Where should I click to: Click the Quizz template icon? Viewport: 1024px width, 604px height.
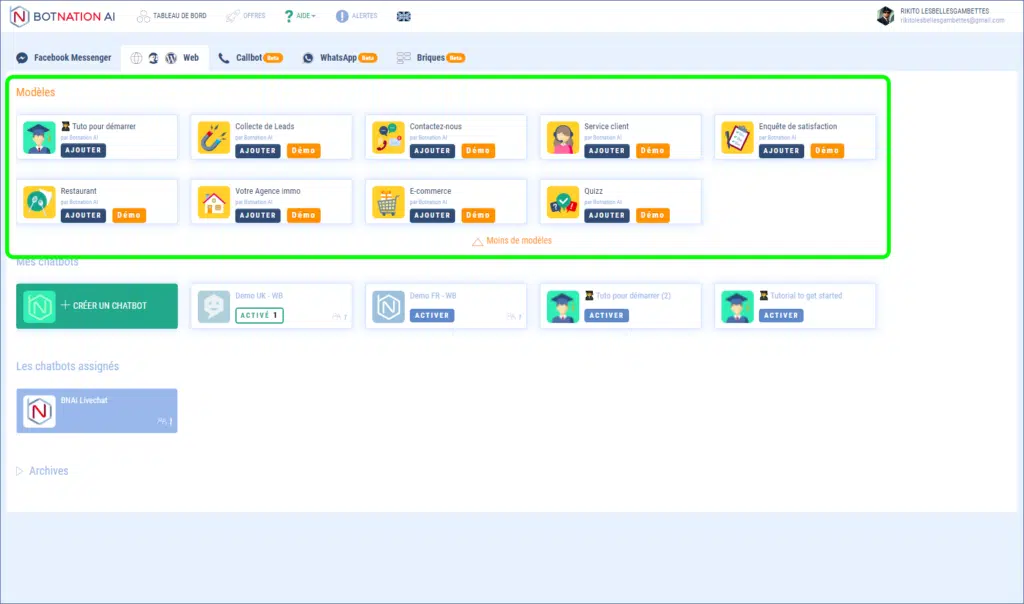click(x=563, y=202)
